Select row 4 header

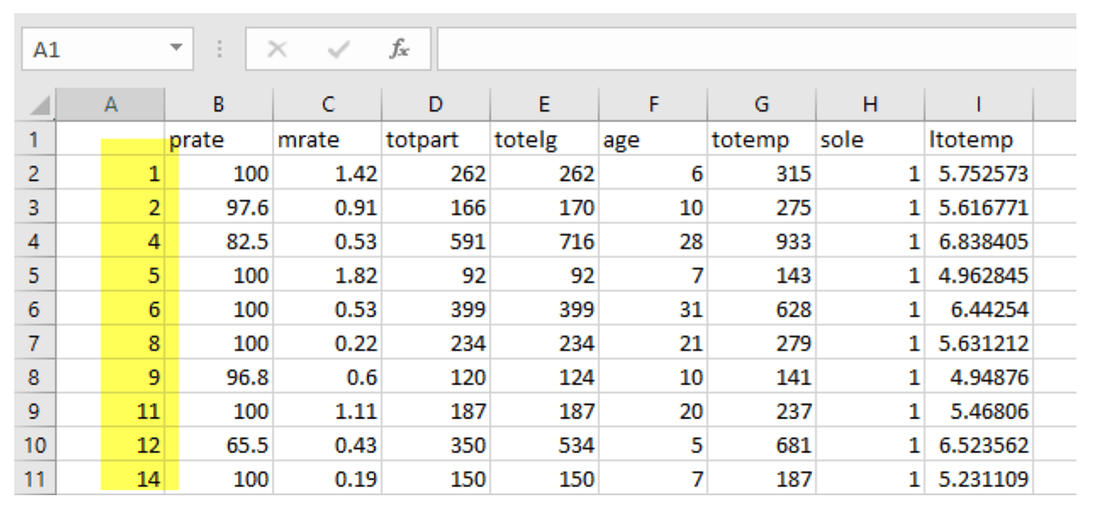tap(34, 240)
